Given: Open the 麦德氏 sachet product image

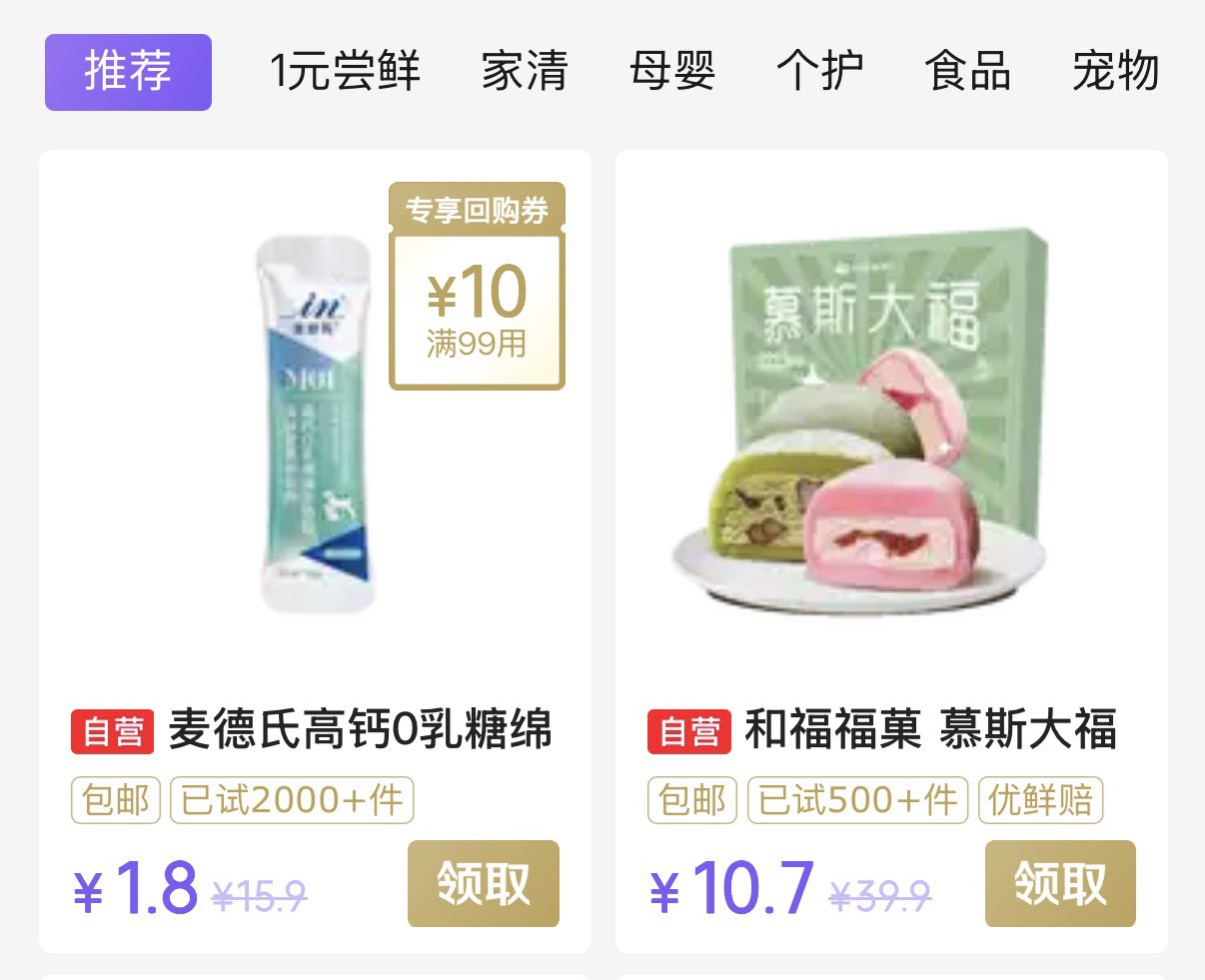Looking at the screenshot, I should 316,425.
